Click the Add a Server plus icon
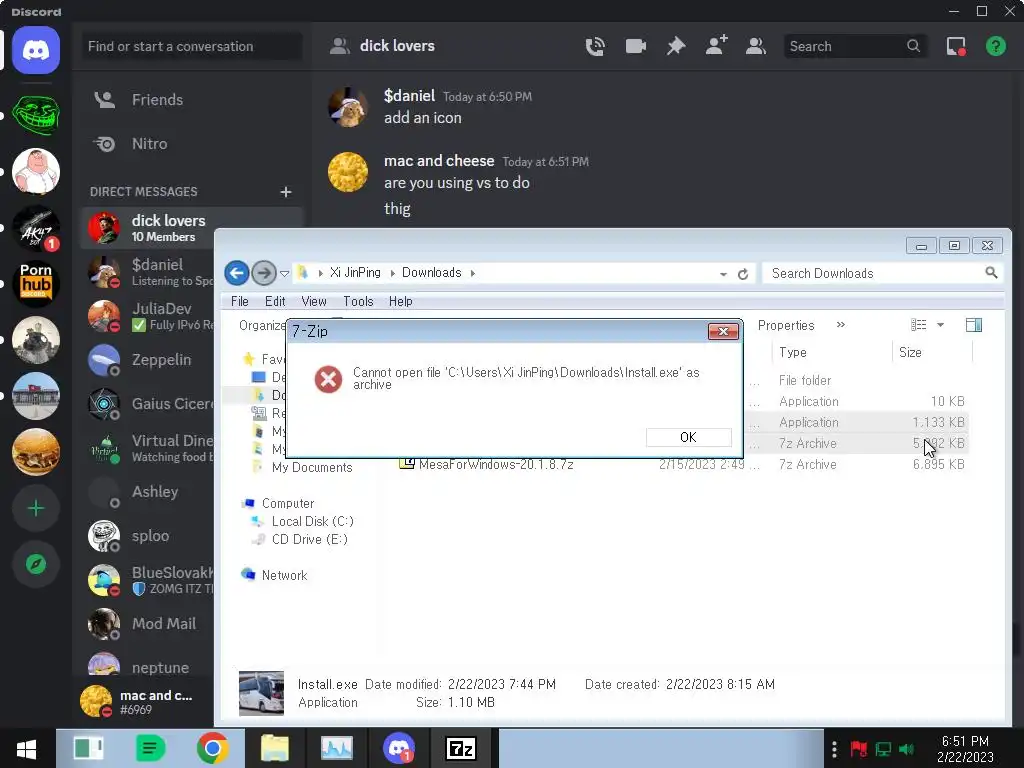Viewport: 1024px width, 768px height. pyautogui.click(x=36, y=508)
